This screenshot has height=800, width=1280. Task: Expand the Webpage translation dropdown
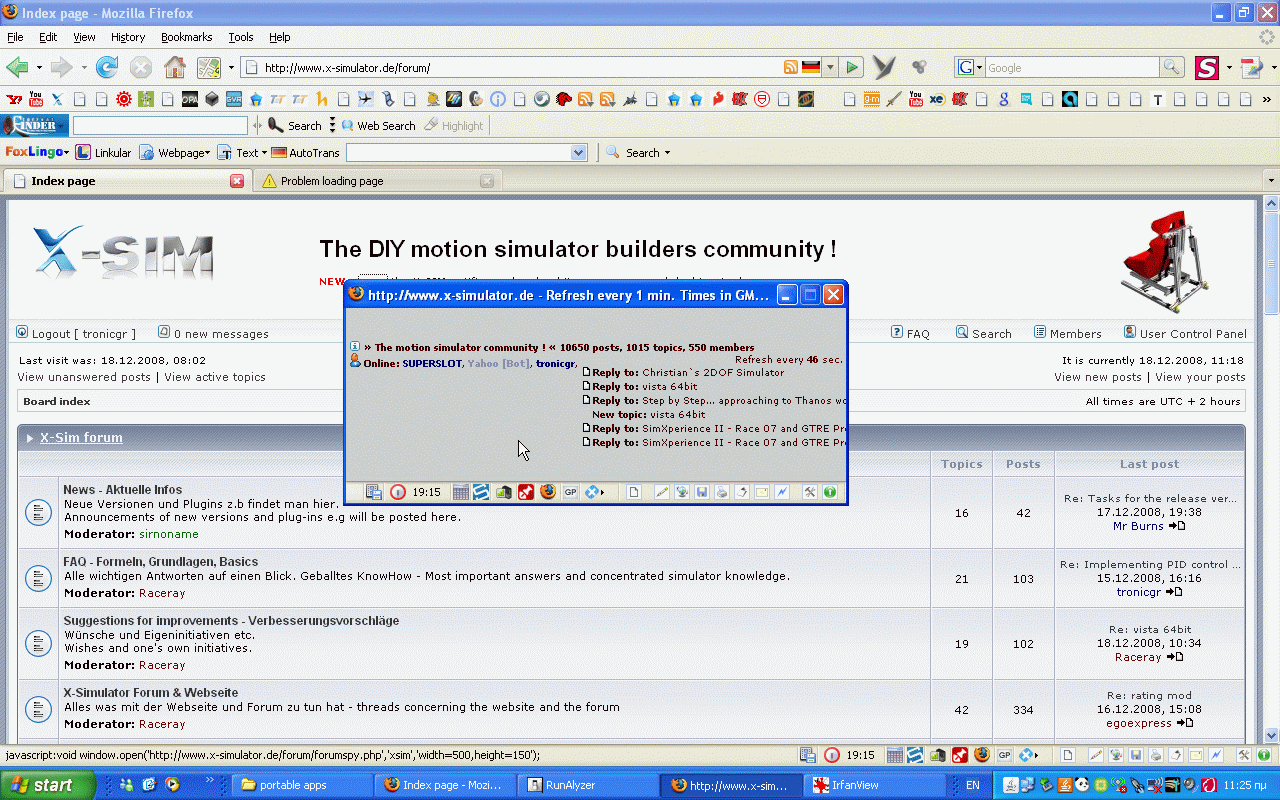tap(175, 153)
